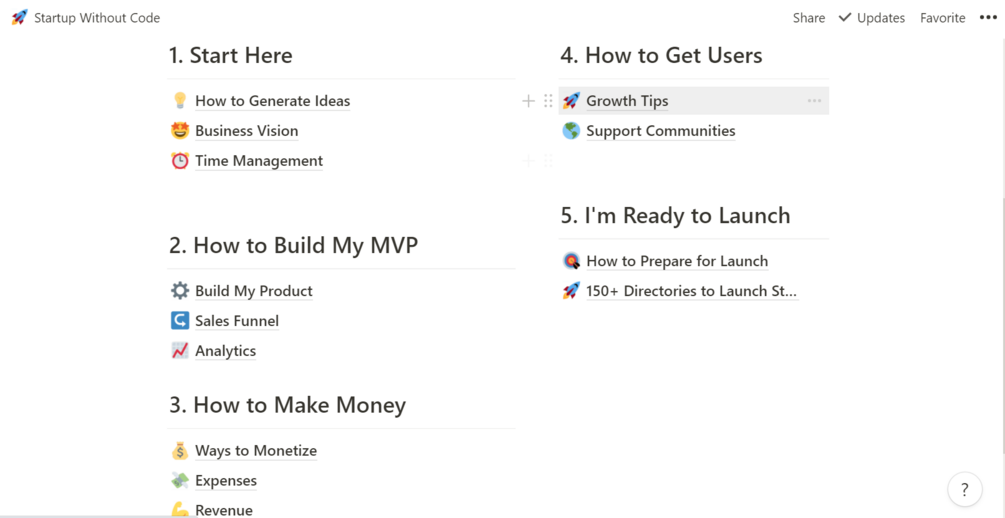Open the Business Vision page link
Screen dimensions: 1005x518
pyautogui.click(x=246, y=131)
